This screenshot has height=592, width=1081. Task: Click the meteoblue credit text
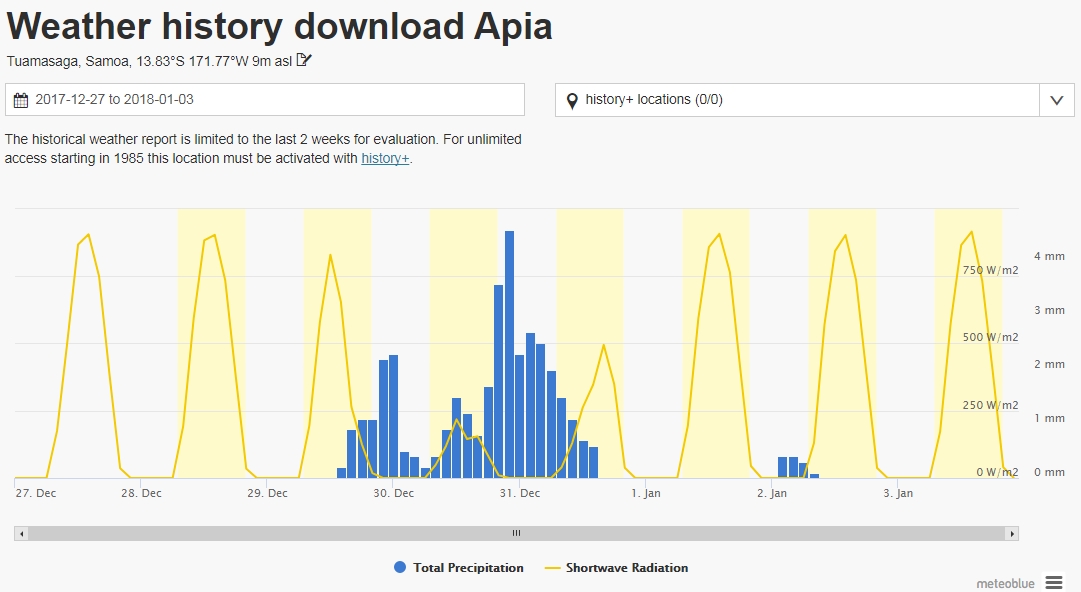1005,583
